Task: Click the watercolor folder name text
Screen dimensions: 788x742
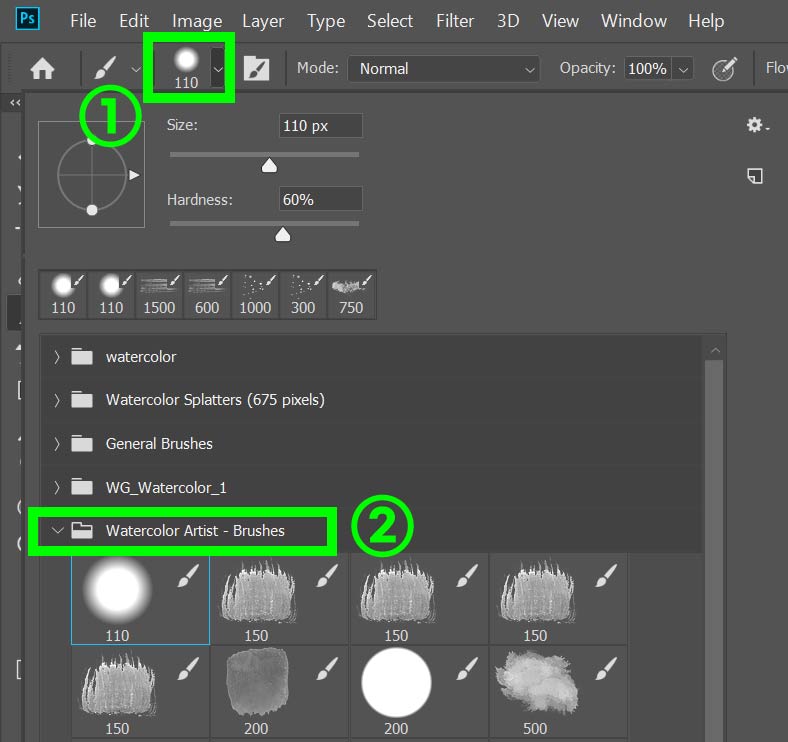Action: click(141, 357)
